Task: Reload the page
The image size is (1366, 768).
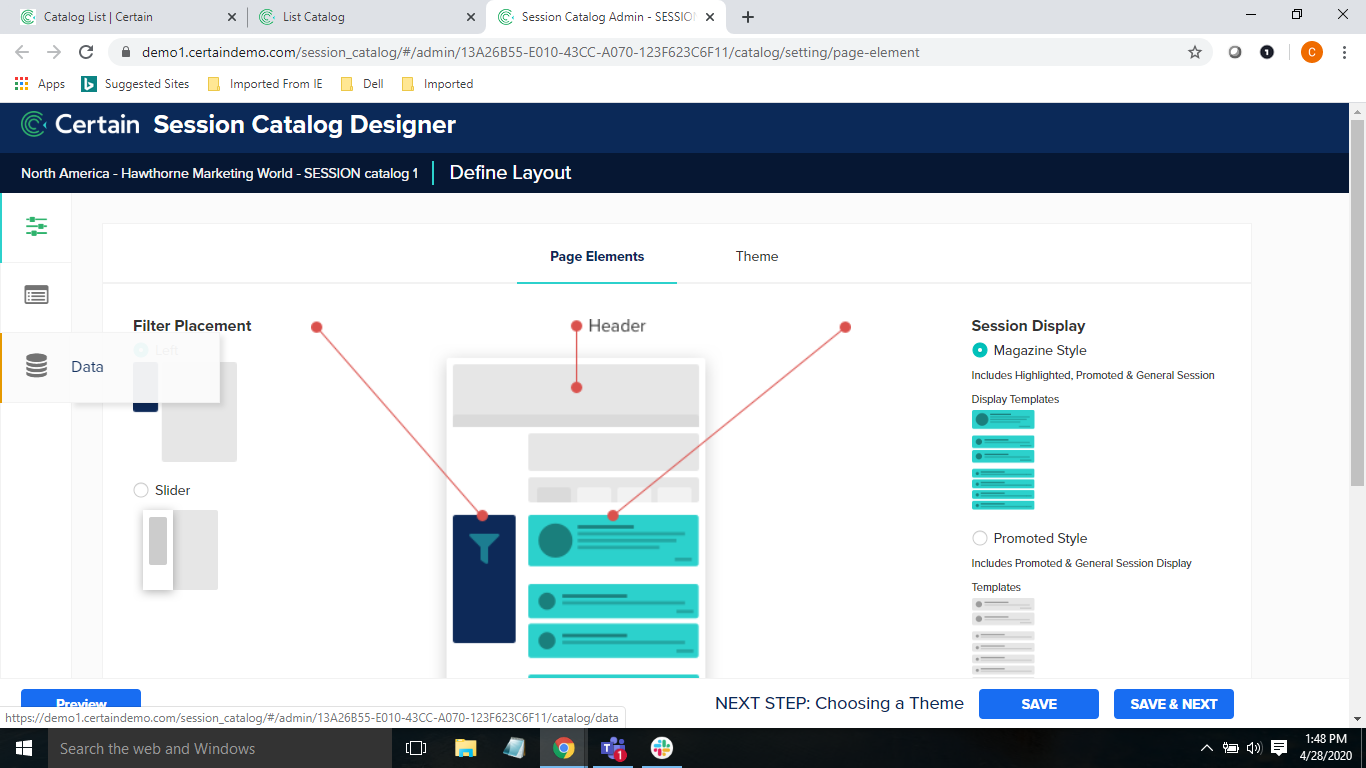Action: click(86, 52)
